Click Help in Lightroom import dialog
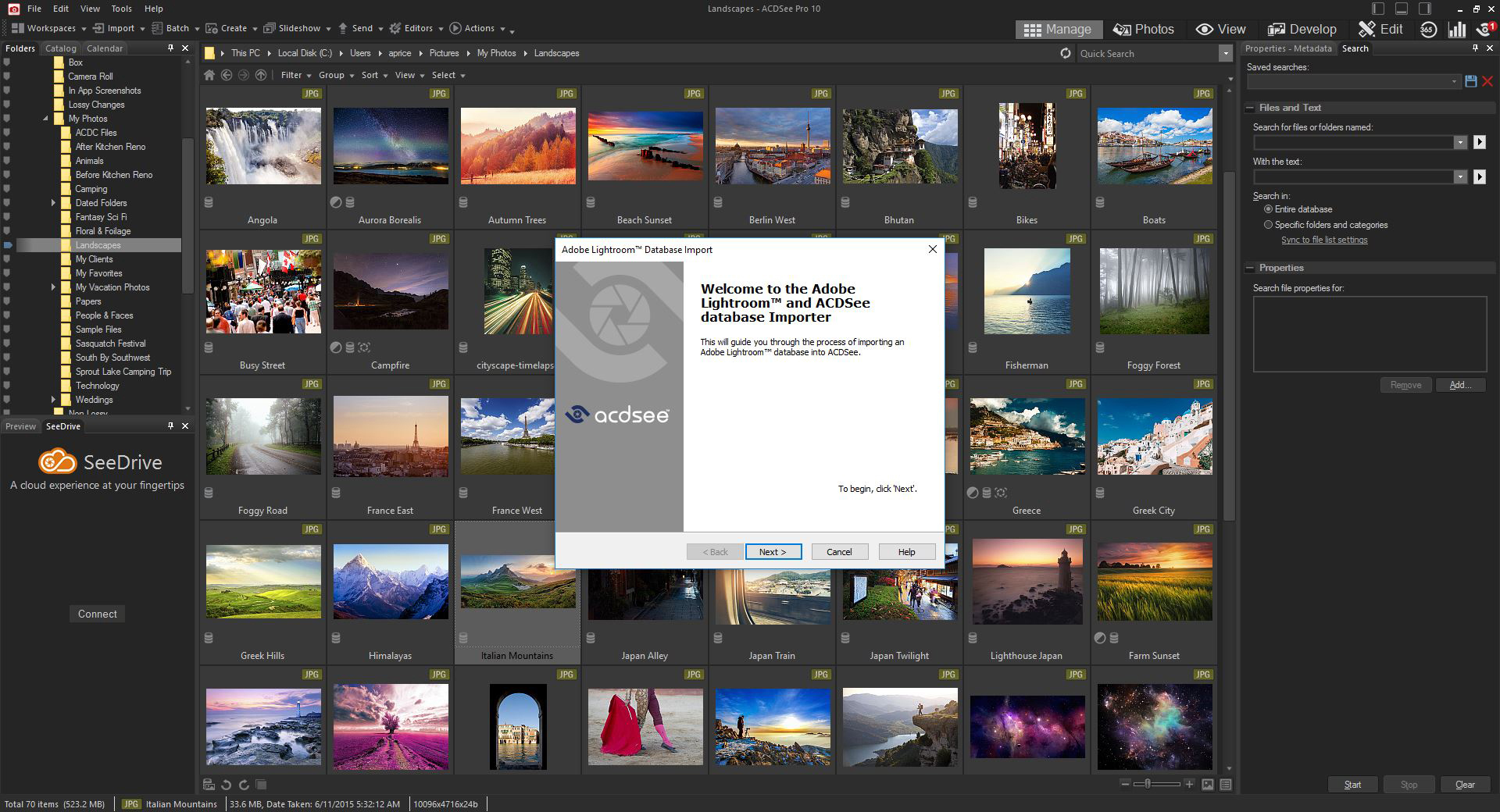This screenshot has height=812, width=1500. pyautogui.click(x=906, y=551)
